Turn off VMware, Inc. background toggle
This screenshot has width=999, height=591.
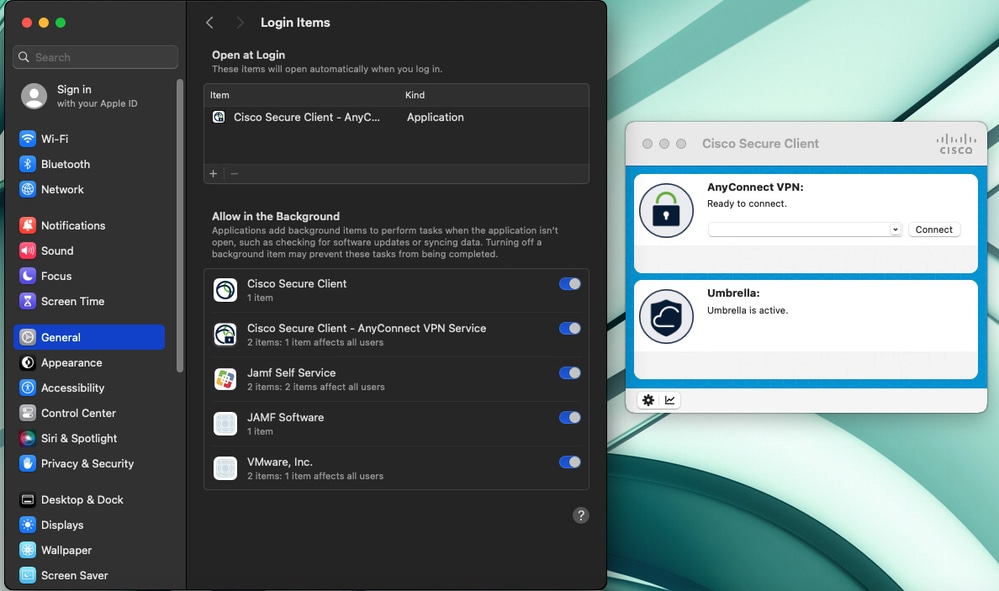569,462
